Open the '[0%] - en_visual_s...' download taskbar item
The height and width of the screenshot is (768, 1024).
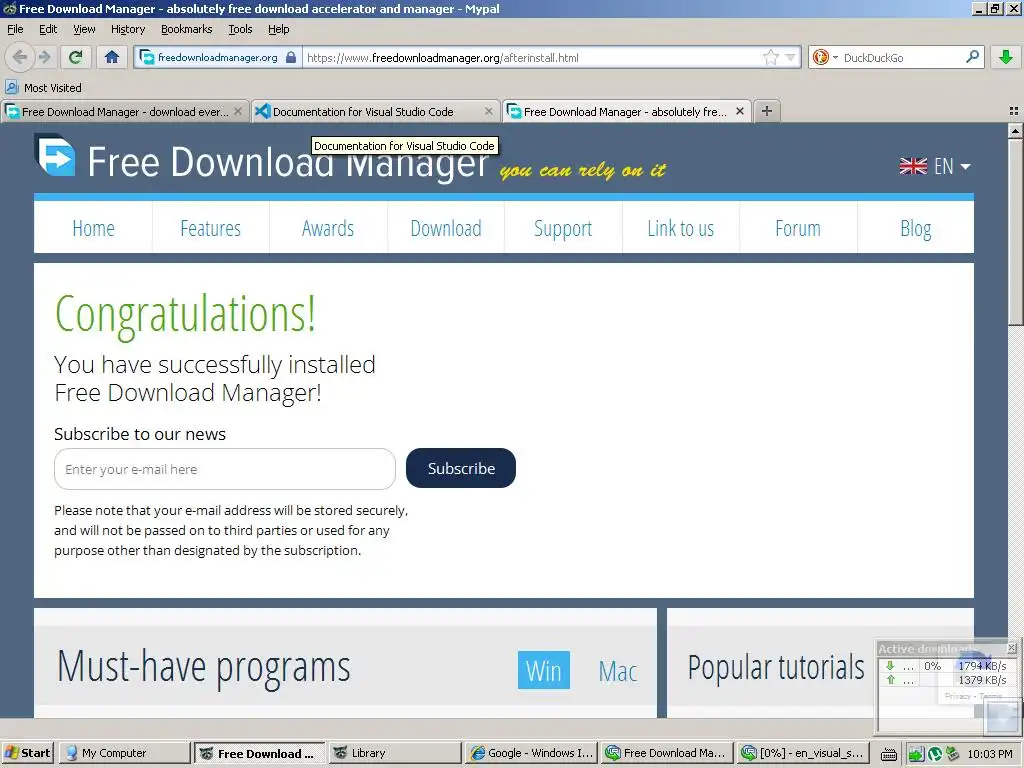tap(803, 753)
